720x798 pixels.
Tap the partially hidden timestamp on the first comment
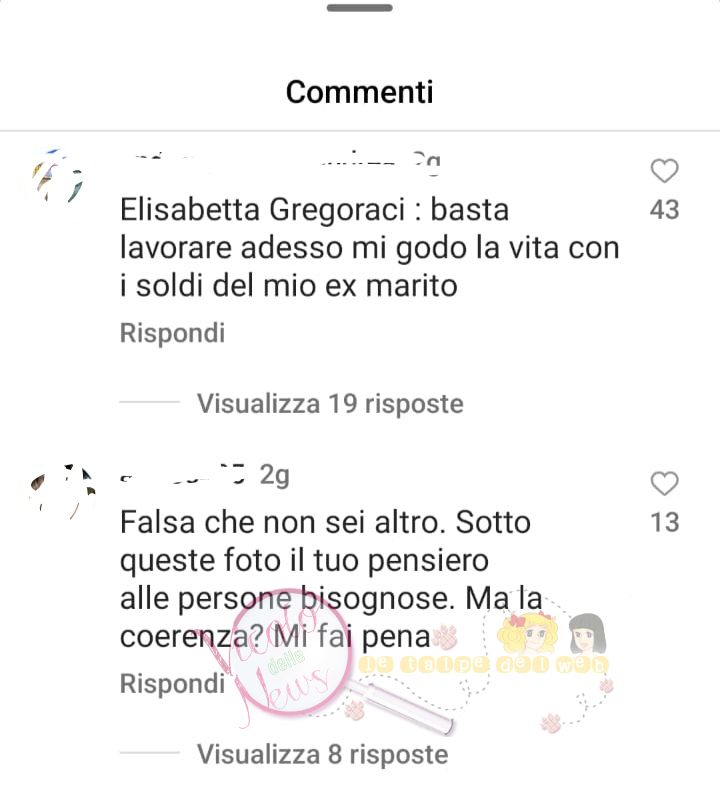[x=425, y=163]
